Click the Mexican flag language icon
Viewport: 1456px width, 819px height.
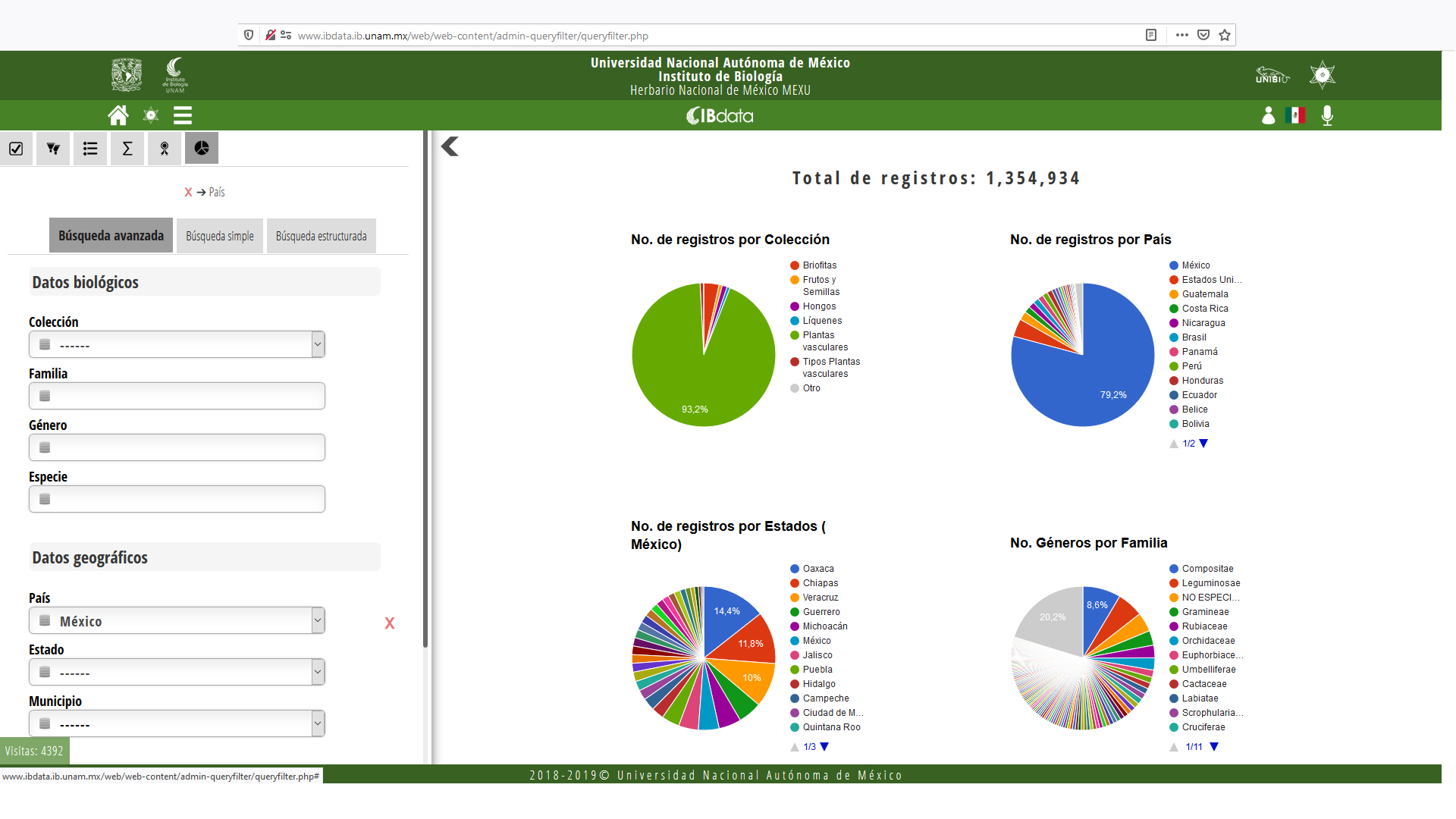1296,115
